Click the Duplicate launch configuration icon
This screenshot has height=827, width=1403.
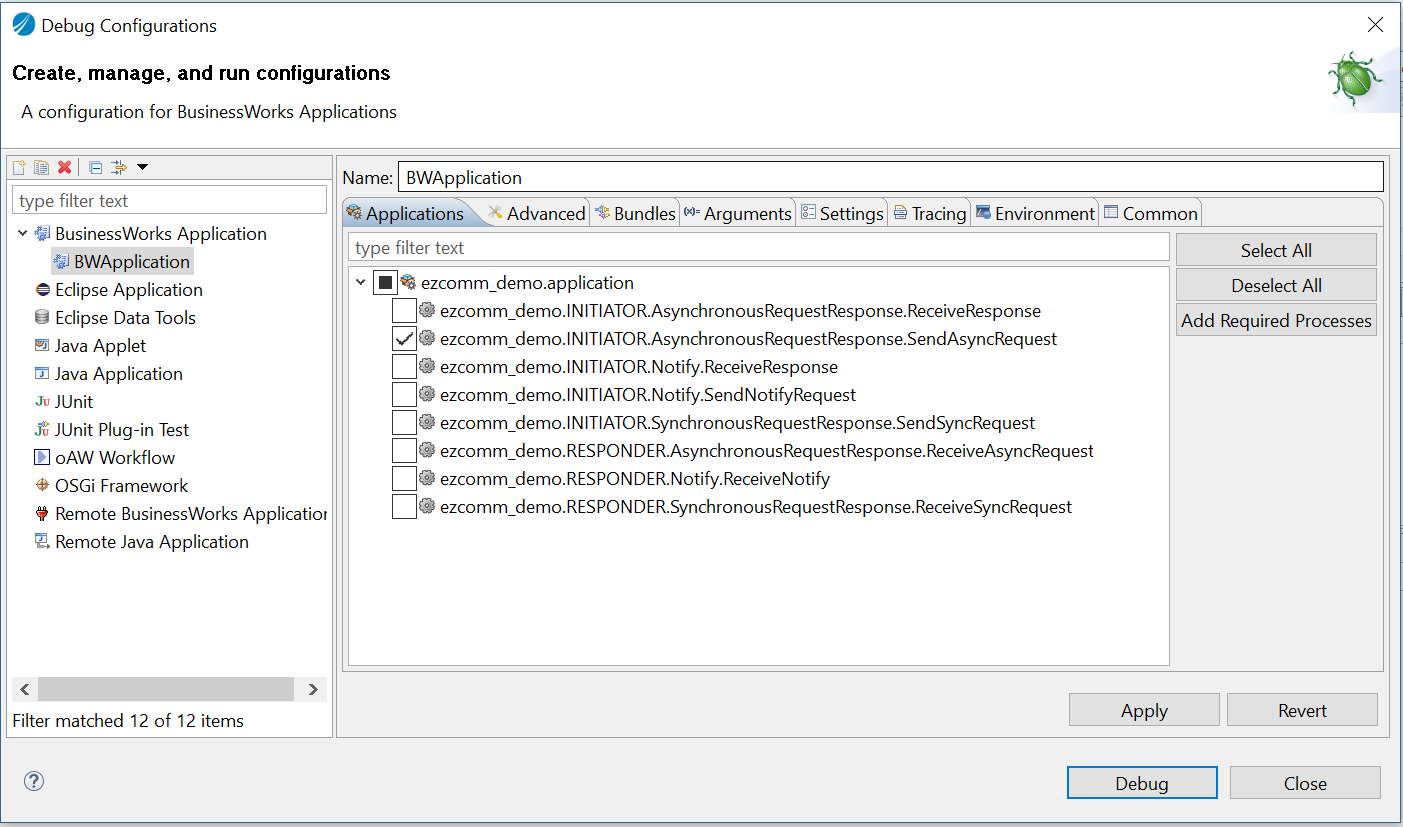pyautogui.click(x=41, y=167)
